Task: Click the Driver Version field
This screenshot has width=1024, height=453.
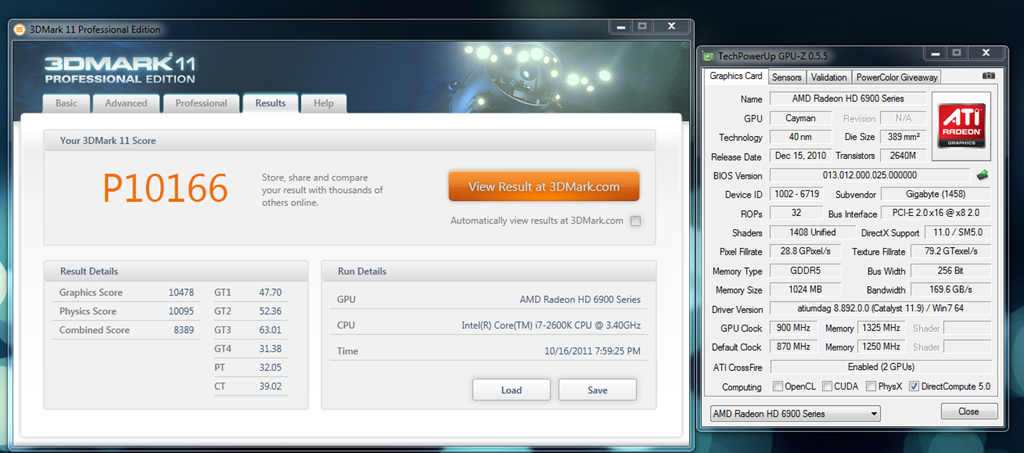Action: pos(880,308)
